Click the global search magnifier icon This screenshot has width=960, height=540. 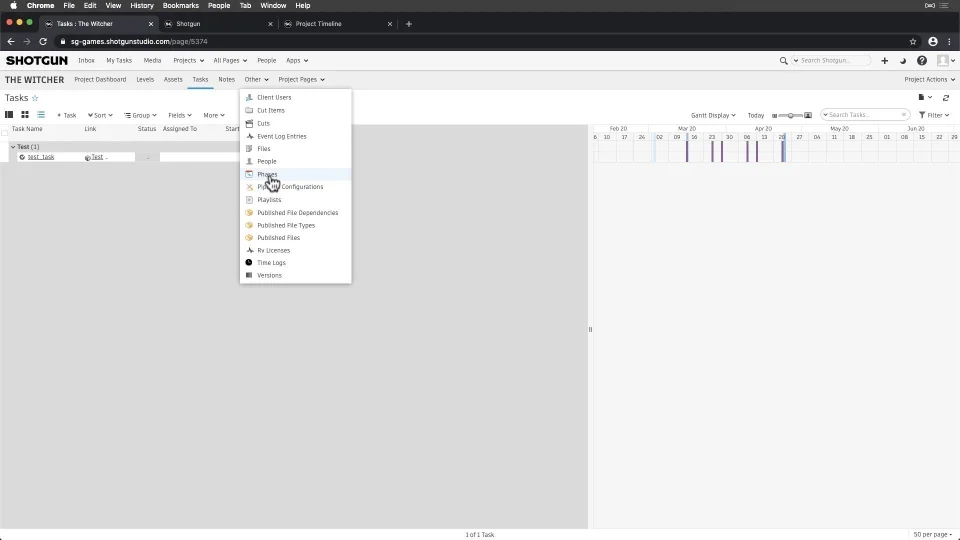pyautogui.click(x=783, y=61)
